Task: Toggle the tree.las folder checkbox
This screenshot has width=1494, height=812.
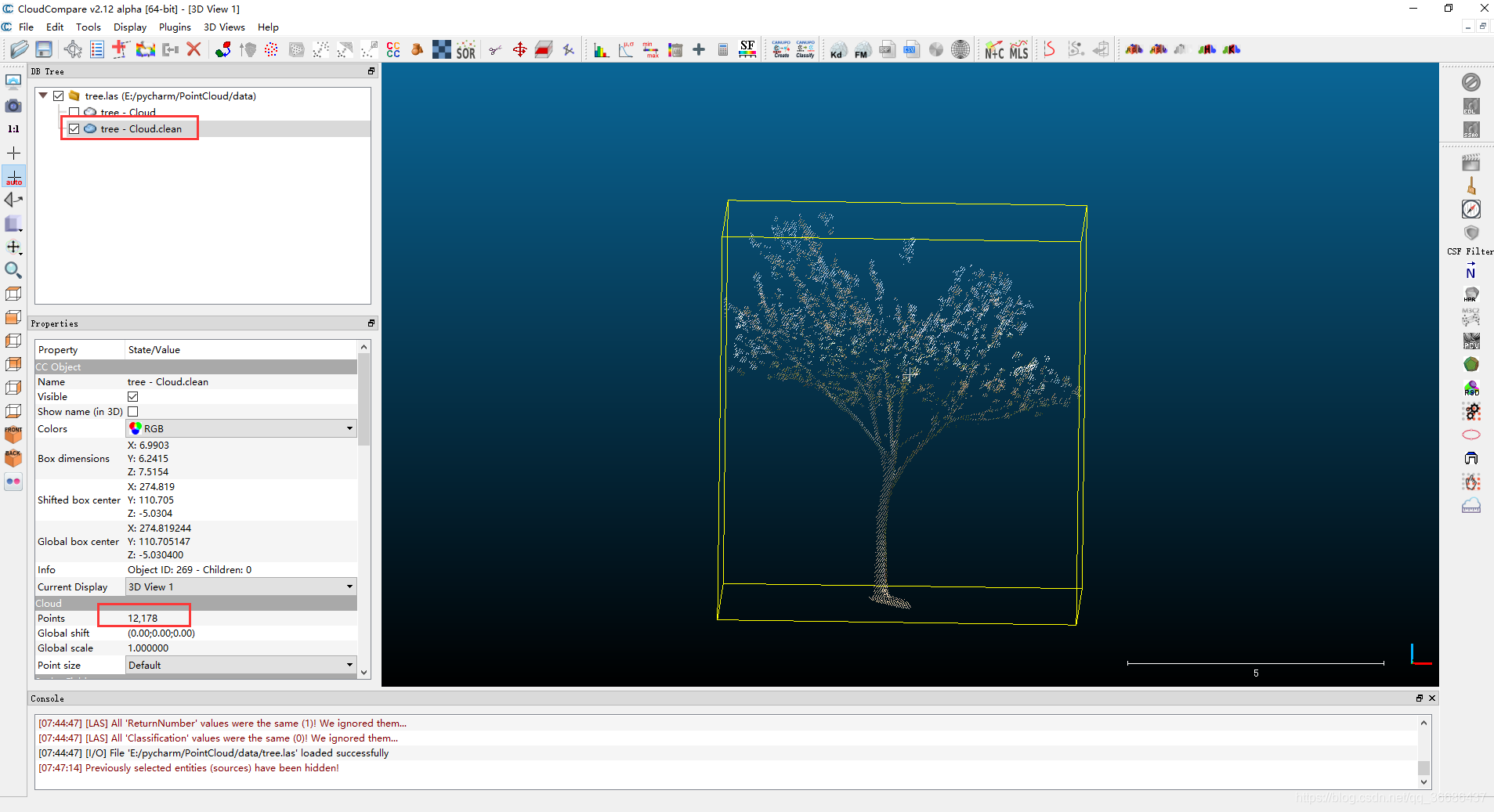Action: (59, 96)
